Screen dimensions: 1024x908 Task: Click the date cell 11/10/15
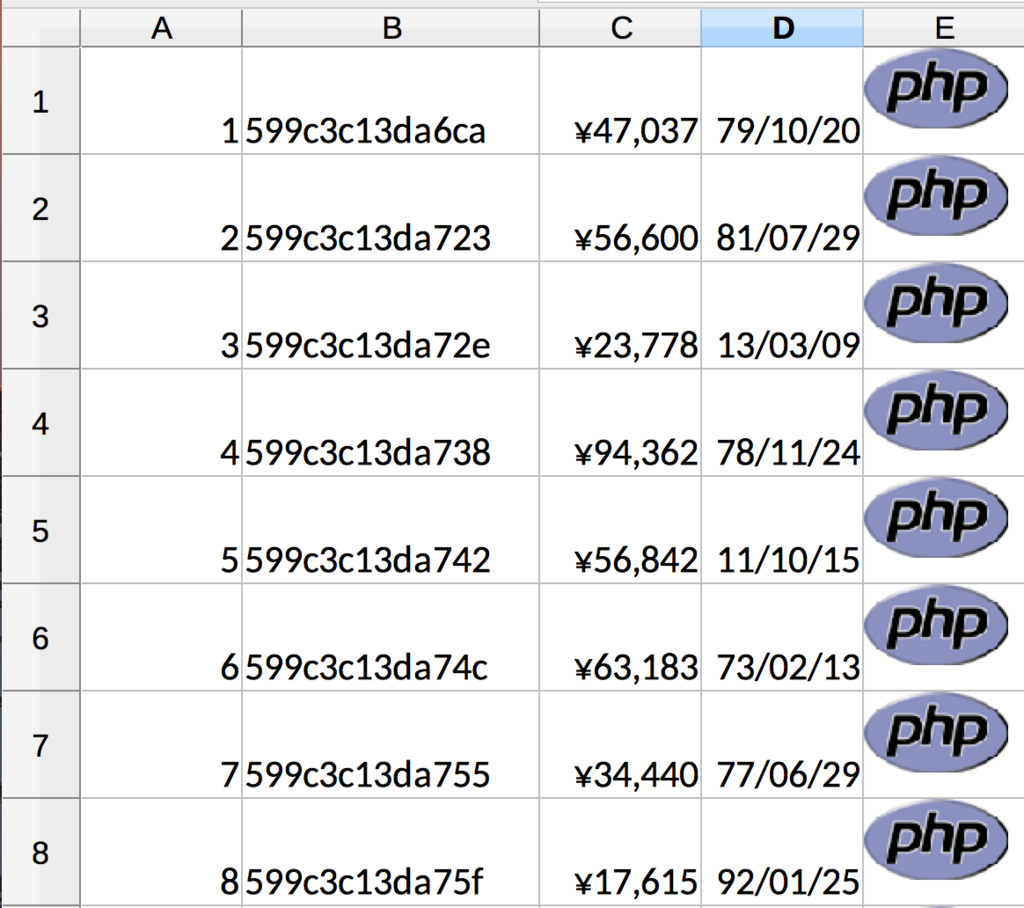(782, 530)
